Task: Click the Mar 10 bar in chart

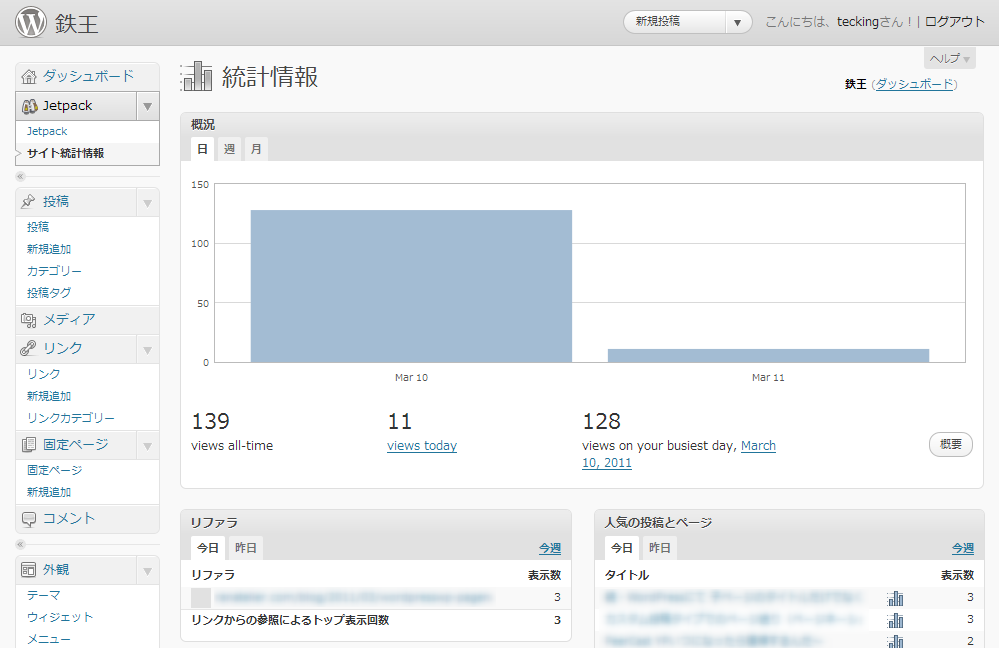Action: pyautogui.click(x=411, y=286)
